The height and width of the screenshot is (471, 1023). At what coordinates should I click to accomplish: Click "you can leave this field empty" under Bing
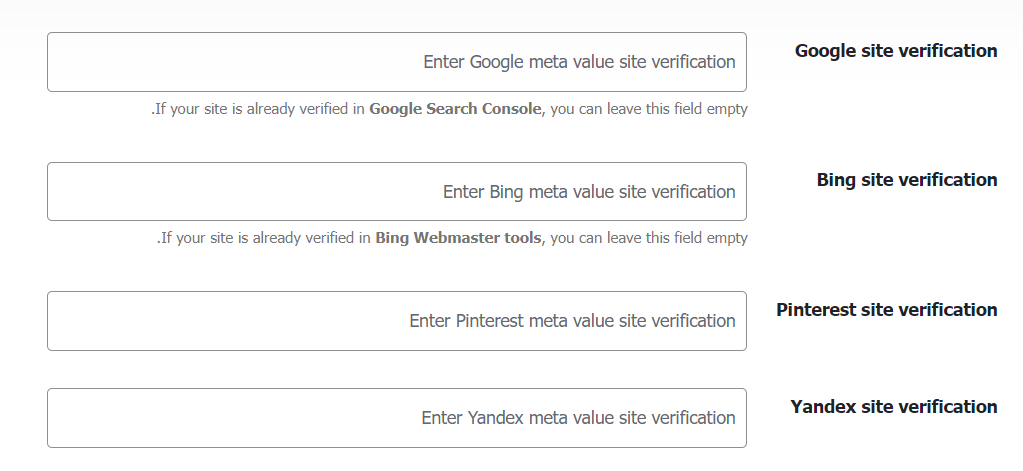point(650,238)
